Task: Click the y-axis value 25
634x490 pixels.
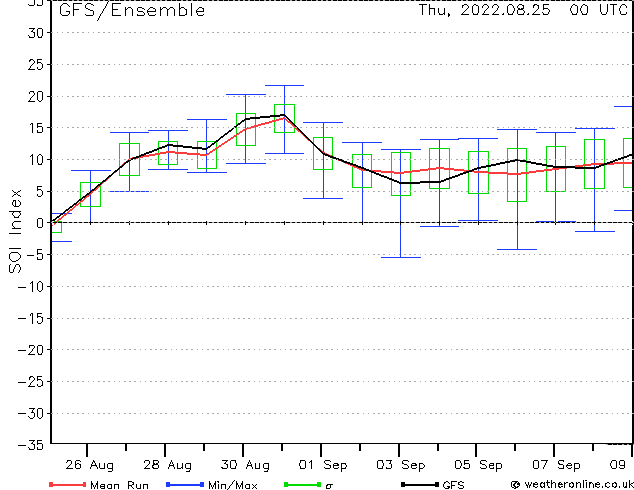Action: click(x=36, y=65)
